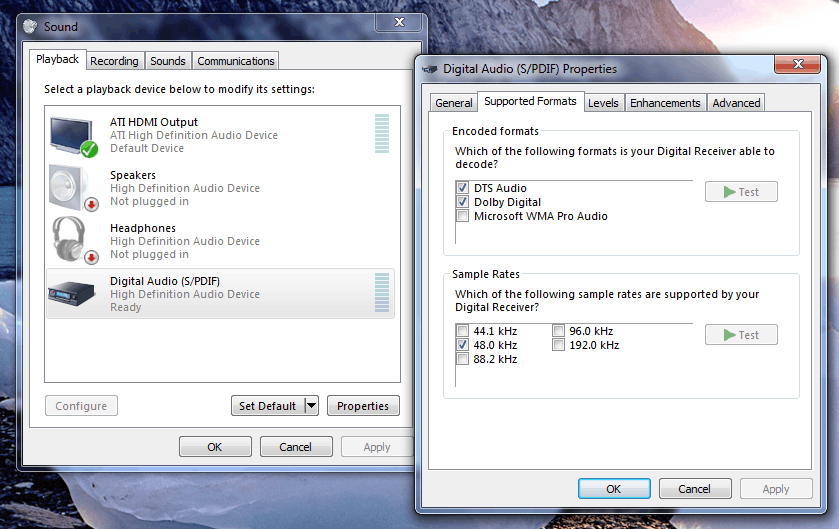Close the Digital Audio Properties window
The image size is (839, 529).
coord(797,64)
